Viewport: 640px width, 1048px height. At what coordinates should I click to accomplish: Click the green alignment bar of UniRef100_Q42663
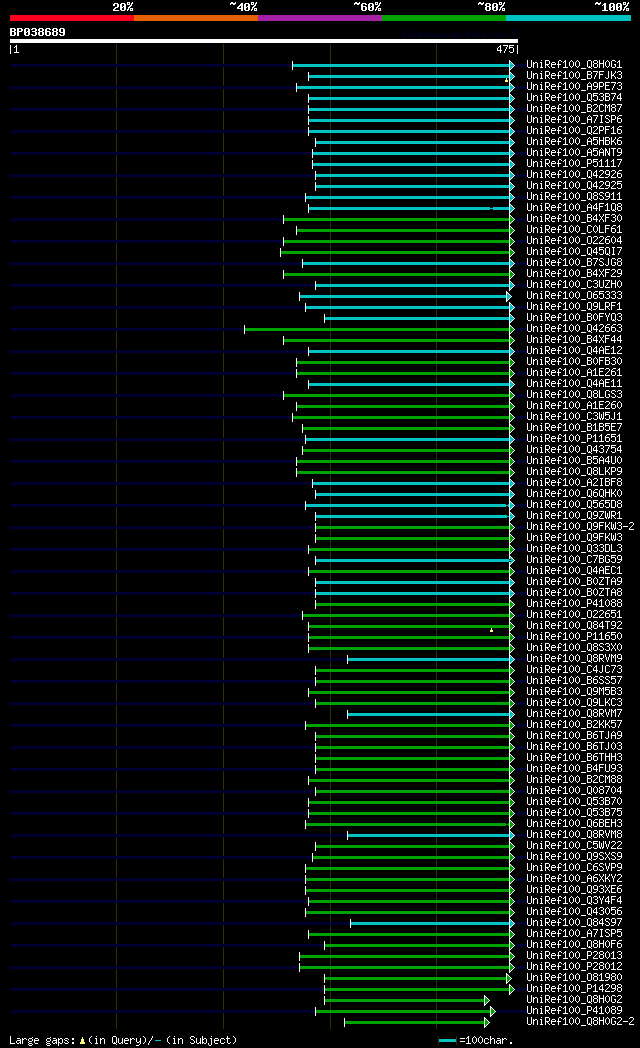tap(378, 329)
